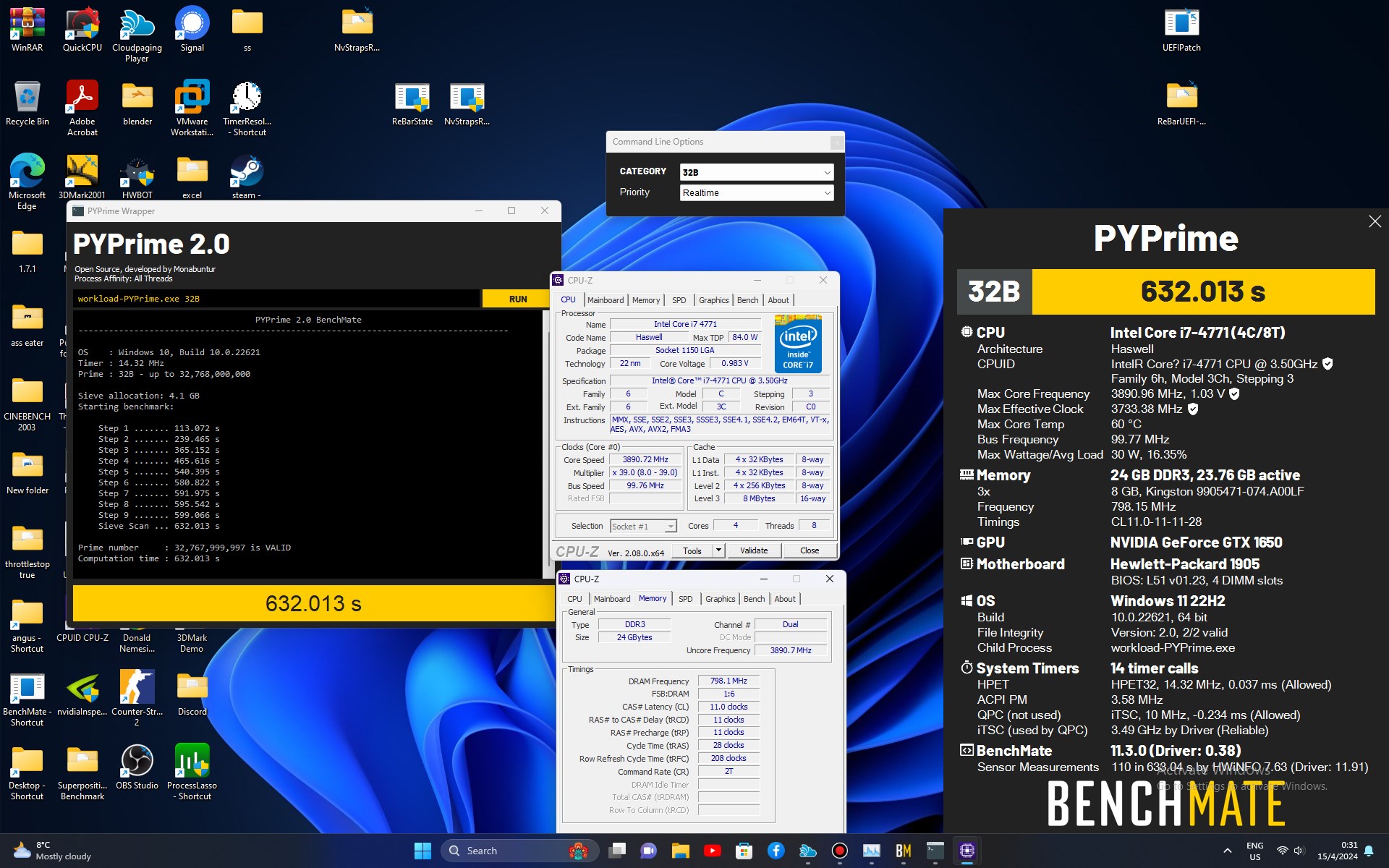Open Socket #1 selection dropdown in CPU-Z
1389x868 pixels.
[x=643, y=526]
